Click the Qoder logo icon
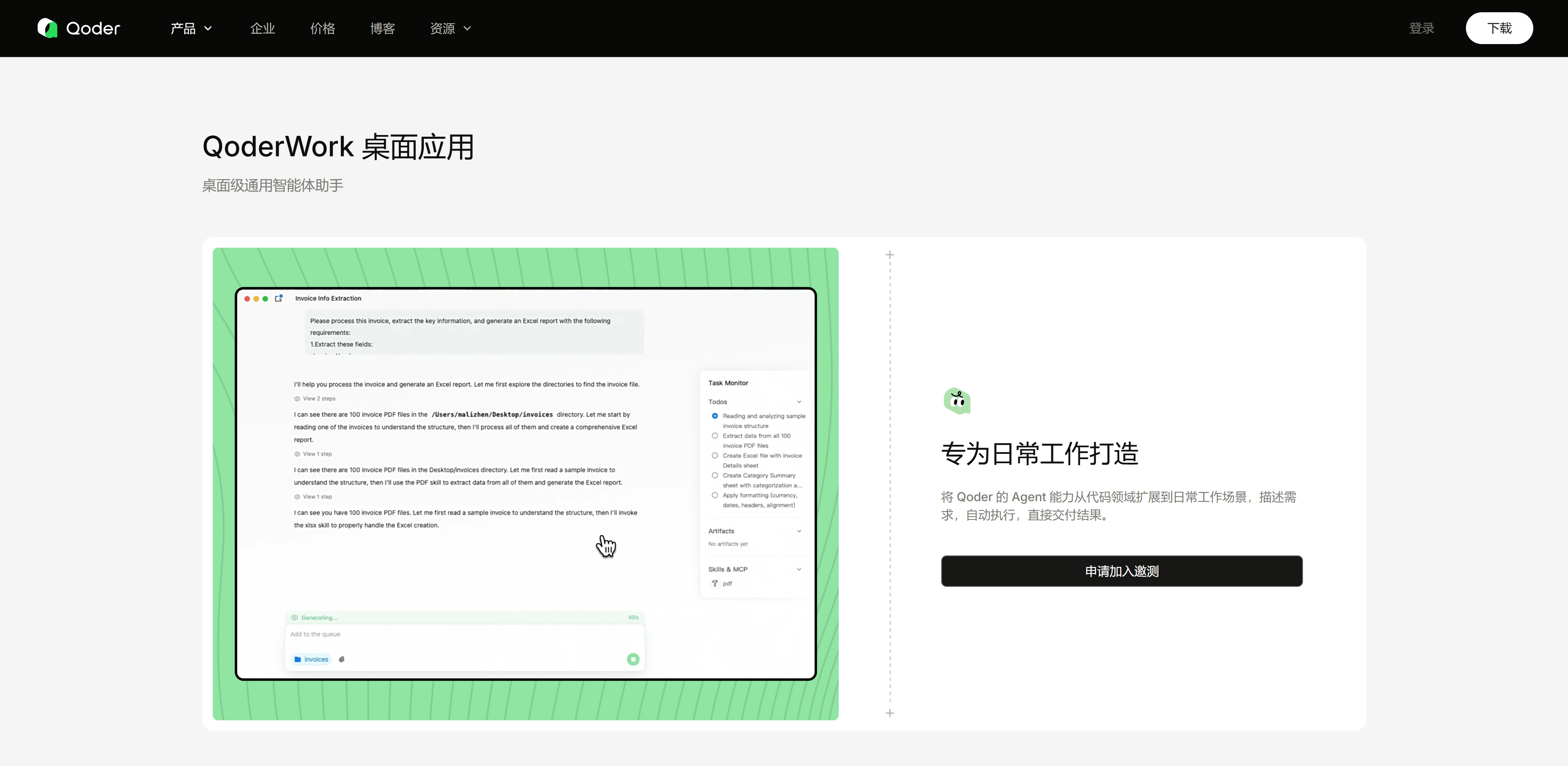Viewport: 1568px width, 766px height. click(x=47, y=28)
